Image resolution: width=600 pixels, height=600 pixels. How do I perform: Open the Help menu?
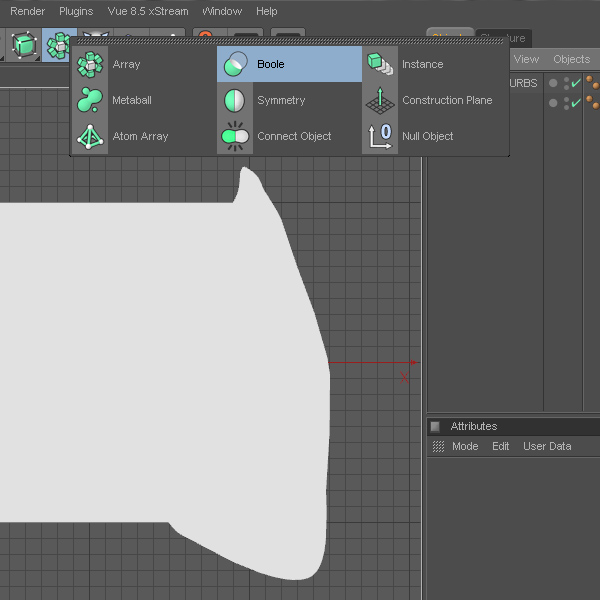[x=267, y=11]
